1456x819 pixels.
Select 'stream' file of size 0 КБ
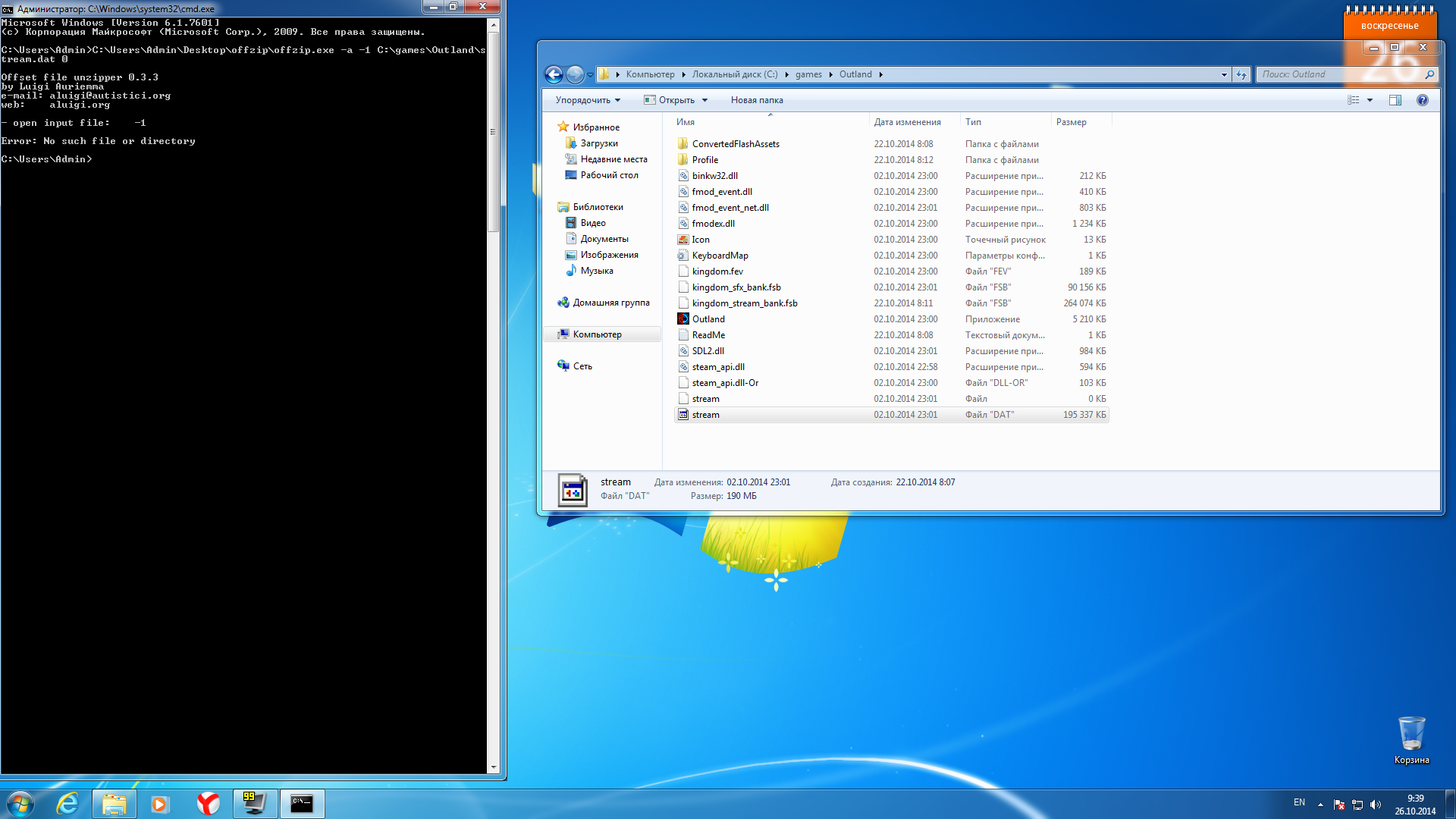click(705, 399)
